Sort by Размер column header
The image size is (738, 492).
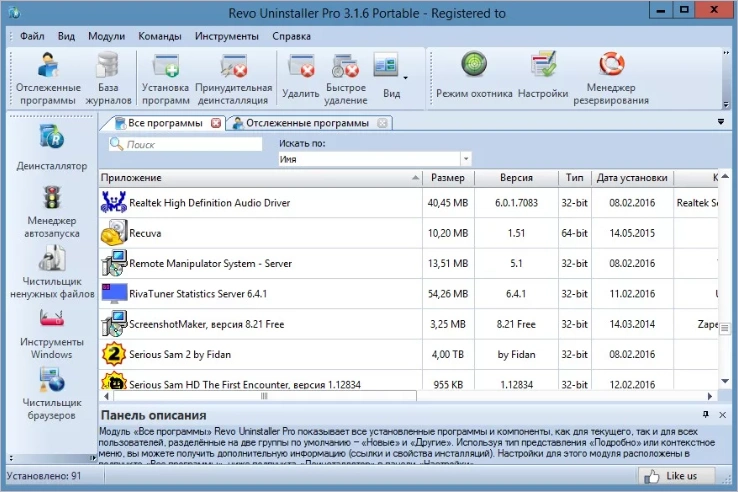click(x=448, y=178)
